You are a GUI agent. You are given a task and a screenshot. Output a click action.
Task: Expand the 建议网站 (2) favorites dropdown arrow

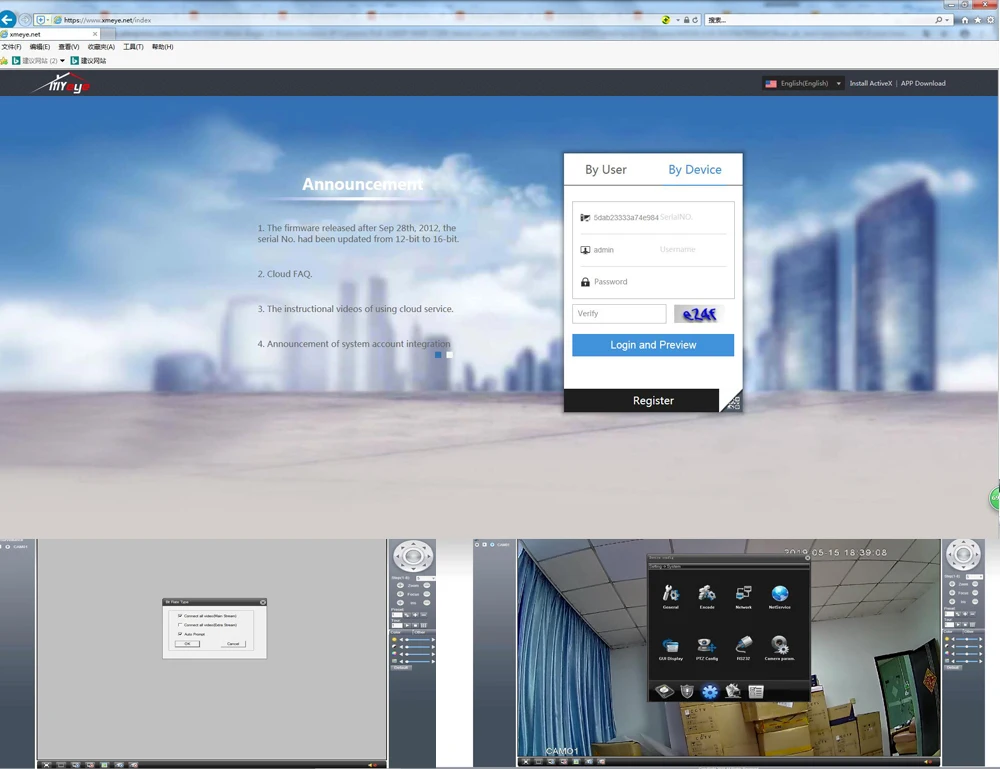62,61
